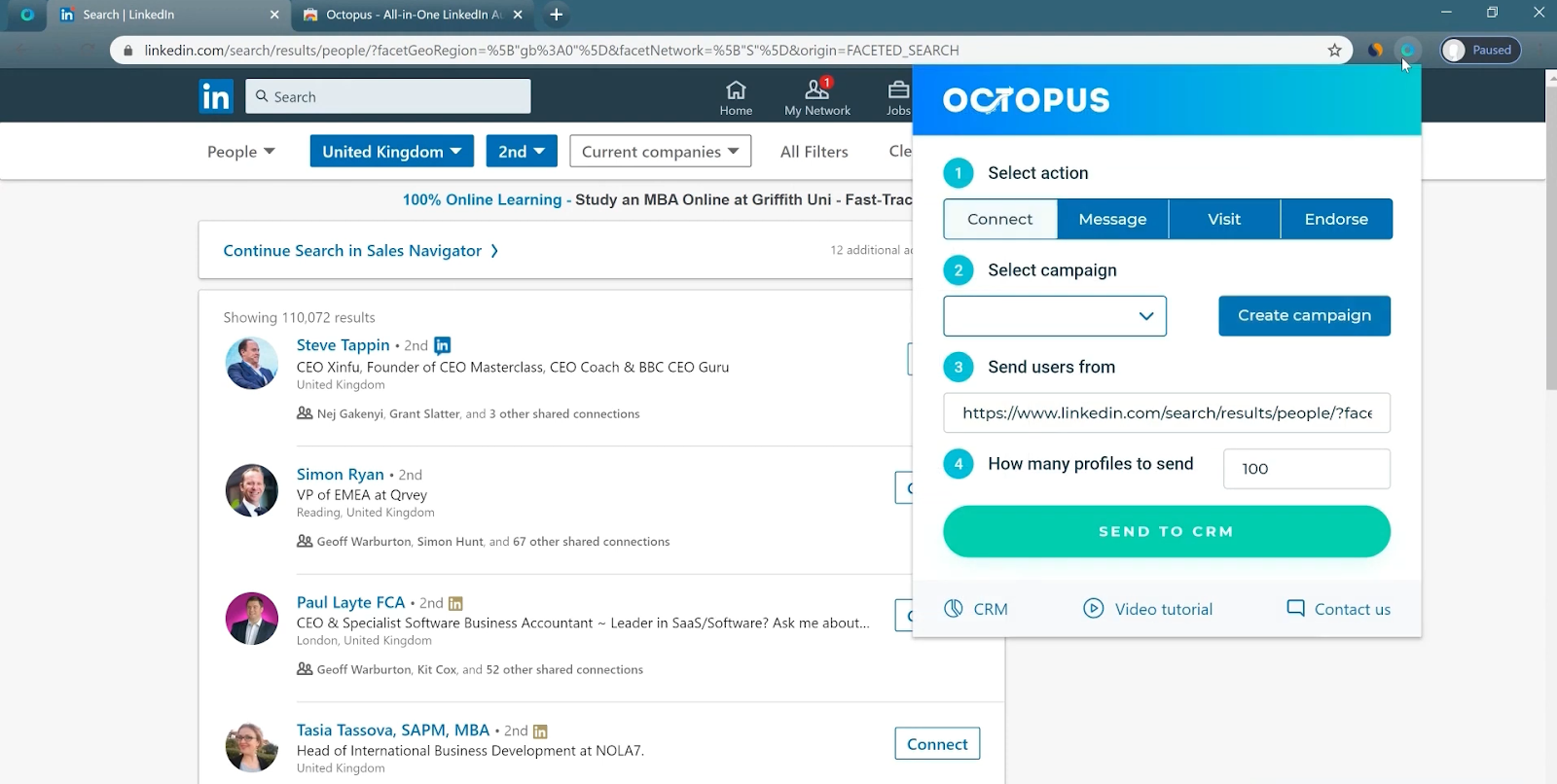Click Steve Tappin's CEO Xinfu headline text
The height and width of the screenshot is (784, 1557).
513,368
